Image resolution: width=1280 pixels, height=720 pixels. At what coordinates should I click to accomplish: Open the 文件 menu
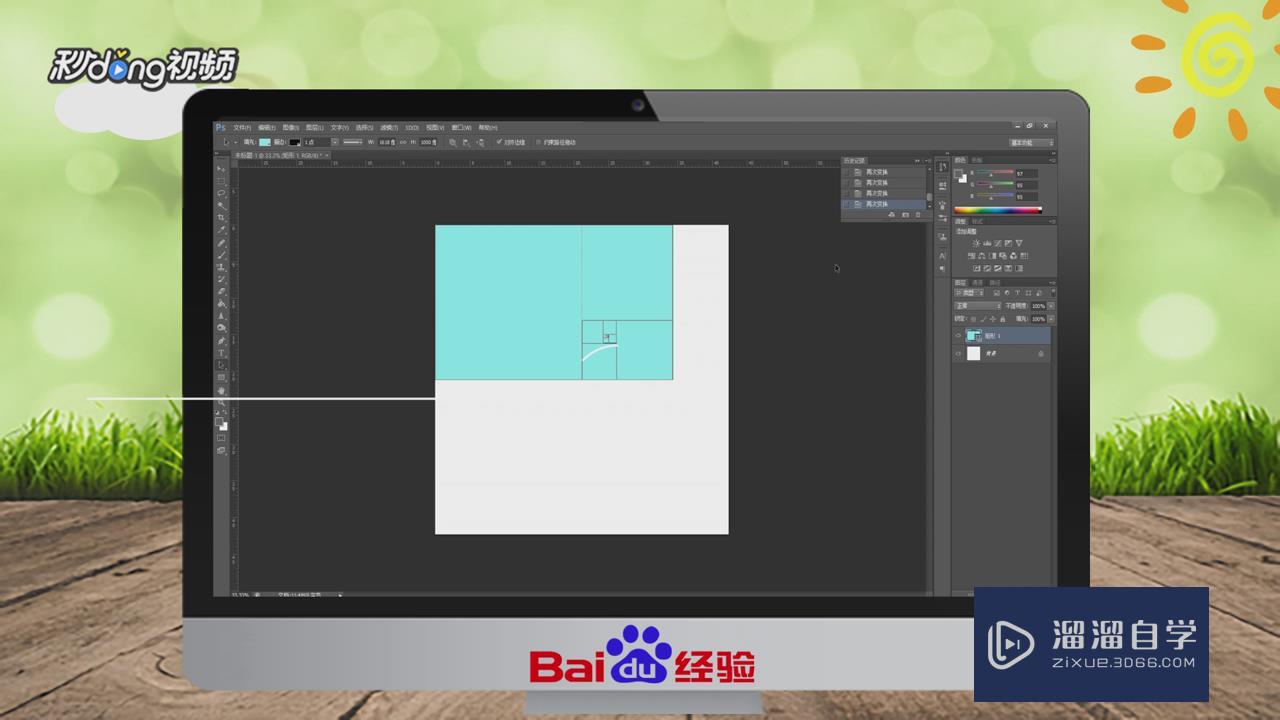click(240, 128)
